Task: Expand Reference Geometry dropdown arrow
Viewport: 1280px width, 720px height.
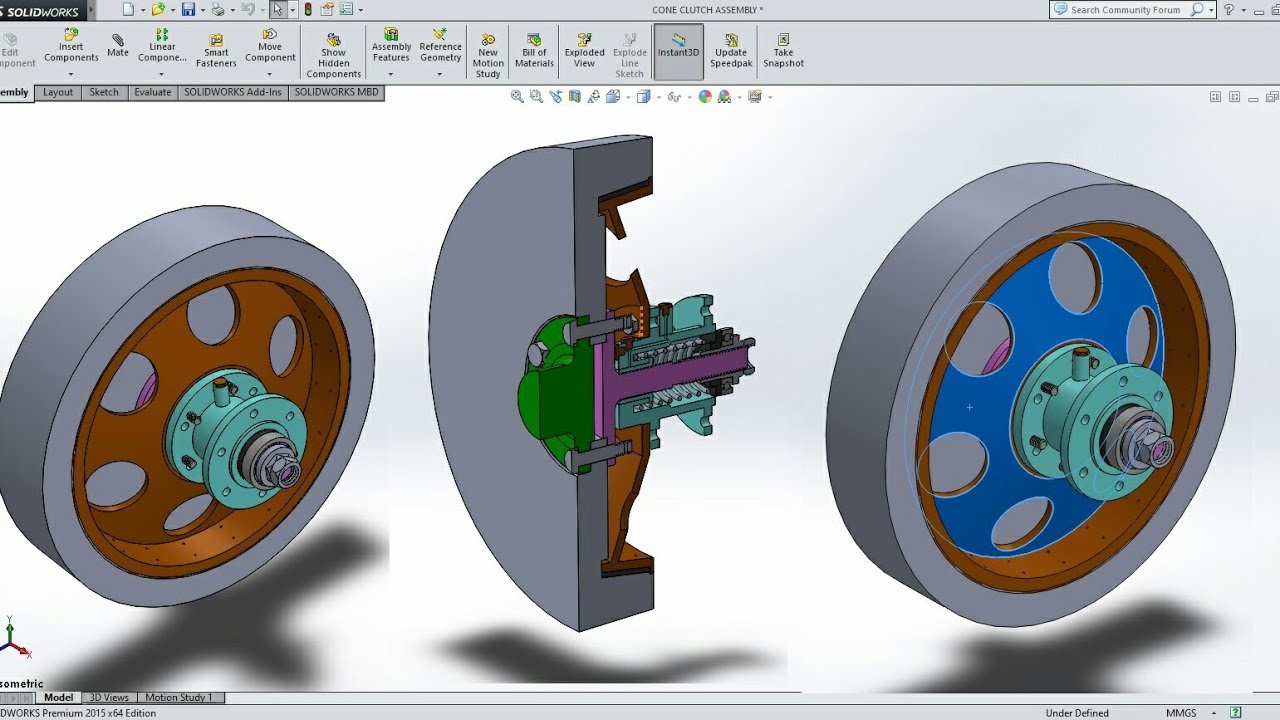Action: point(440,73)
